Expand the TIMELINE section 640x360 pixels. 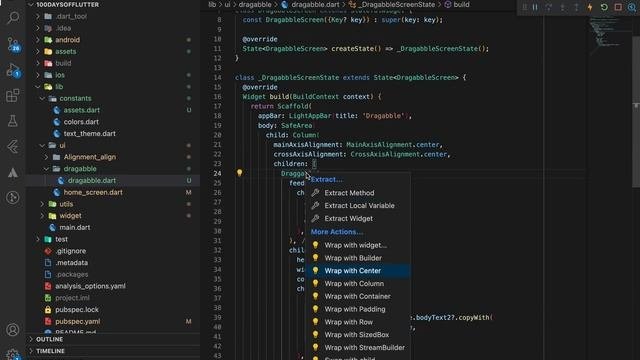click(x=50, y=351)
